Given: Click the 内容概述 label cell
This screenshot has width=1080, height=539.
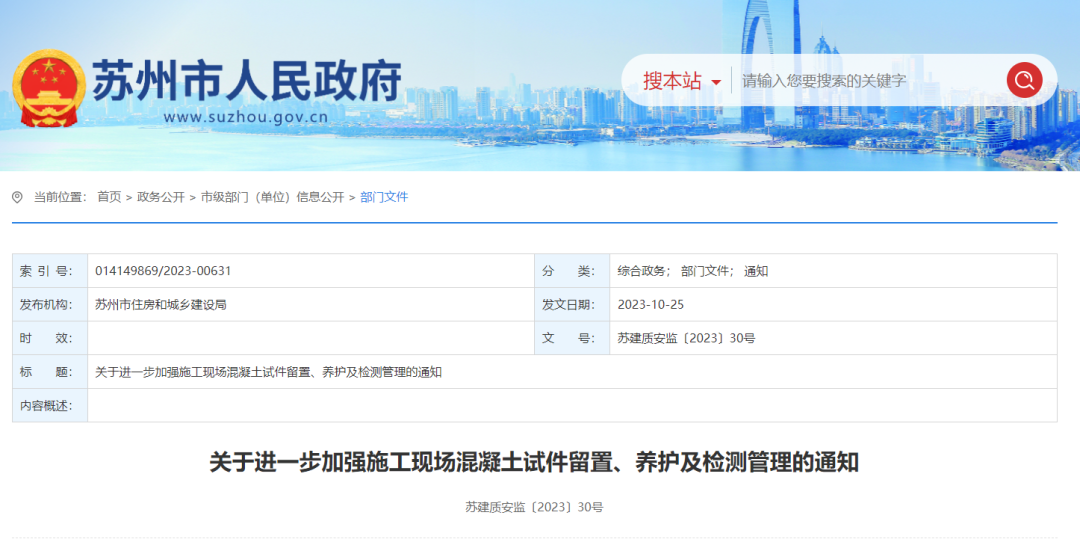Looking at the screenshot, I should (x=50, y=406).
